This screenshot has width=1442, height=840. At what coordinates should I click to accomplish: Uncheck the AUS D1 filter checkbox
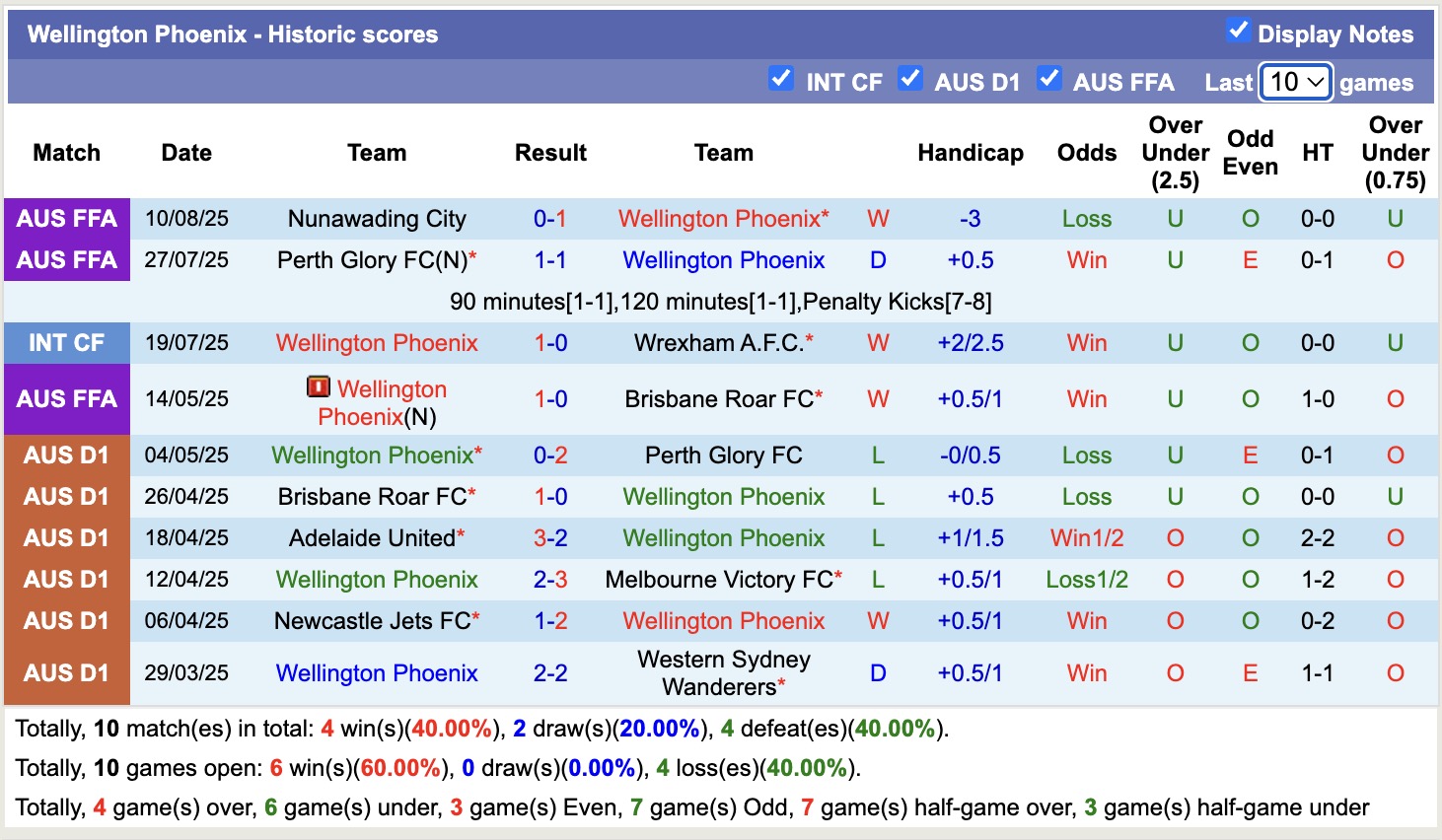[x=910, y=77]
